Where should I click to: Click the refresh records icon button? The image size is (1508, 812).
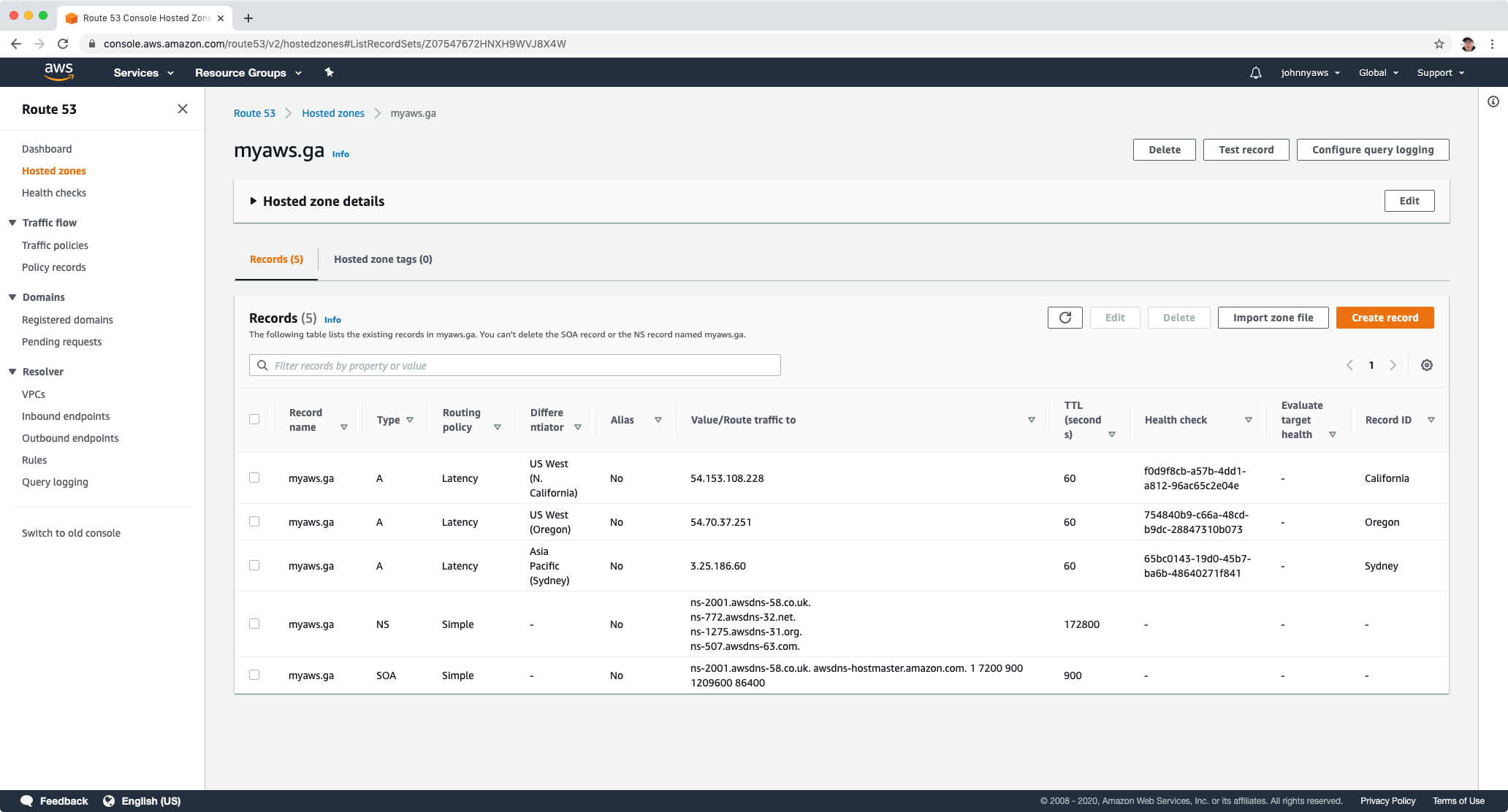pos(1065,318)
